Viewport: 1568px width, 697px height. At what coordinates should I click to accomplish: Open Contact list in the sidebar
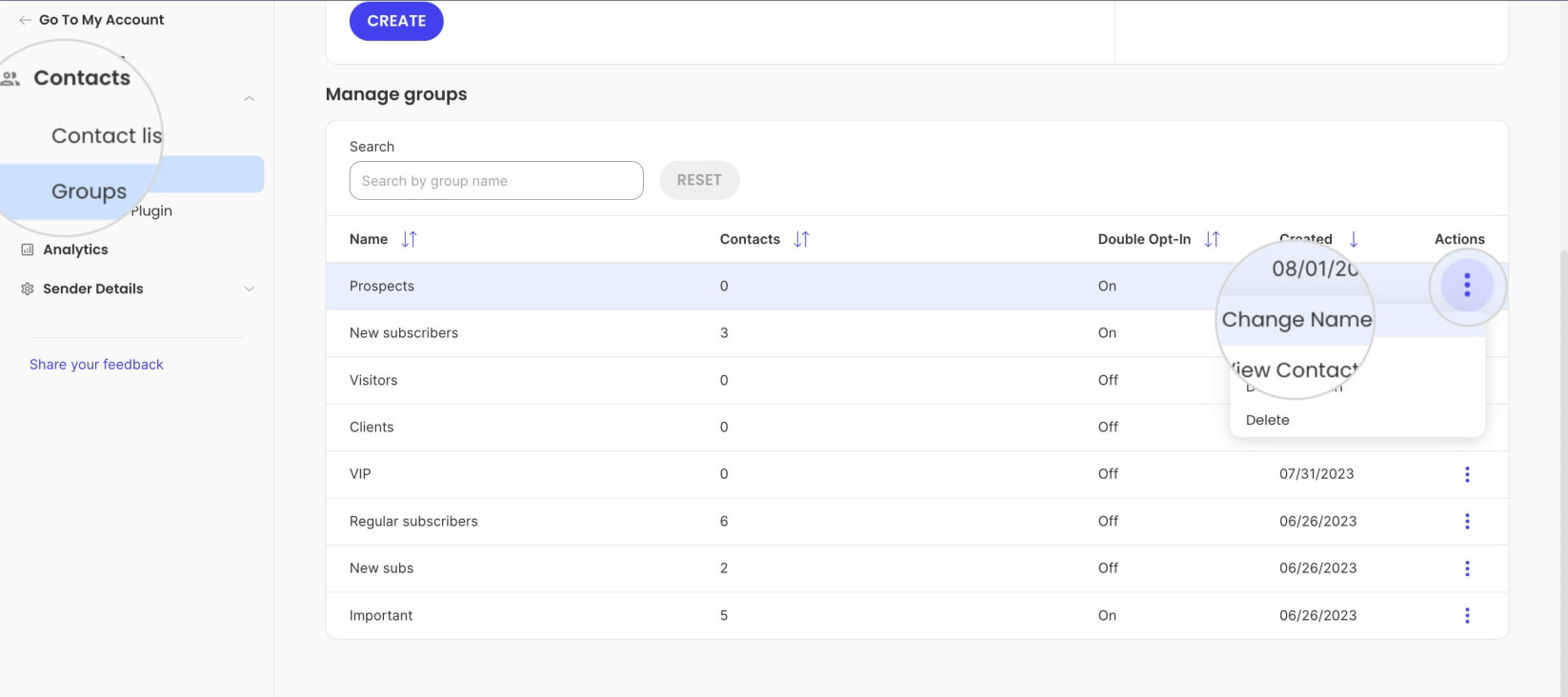point(107,135)
